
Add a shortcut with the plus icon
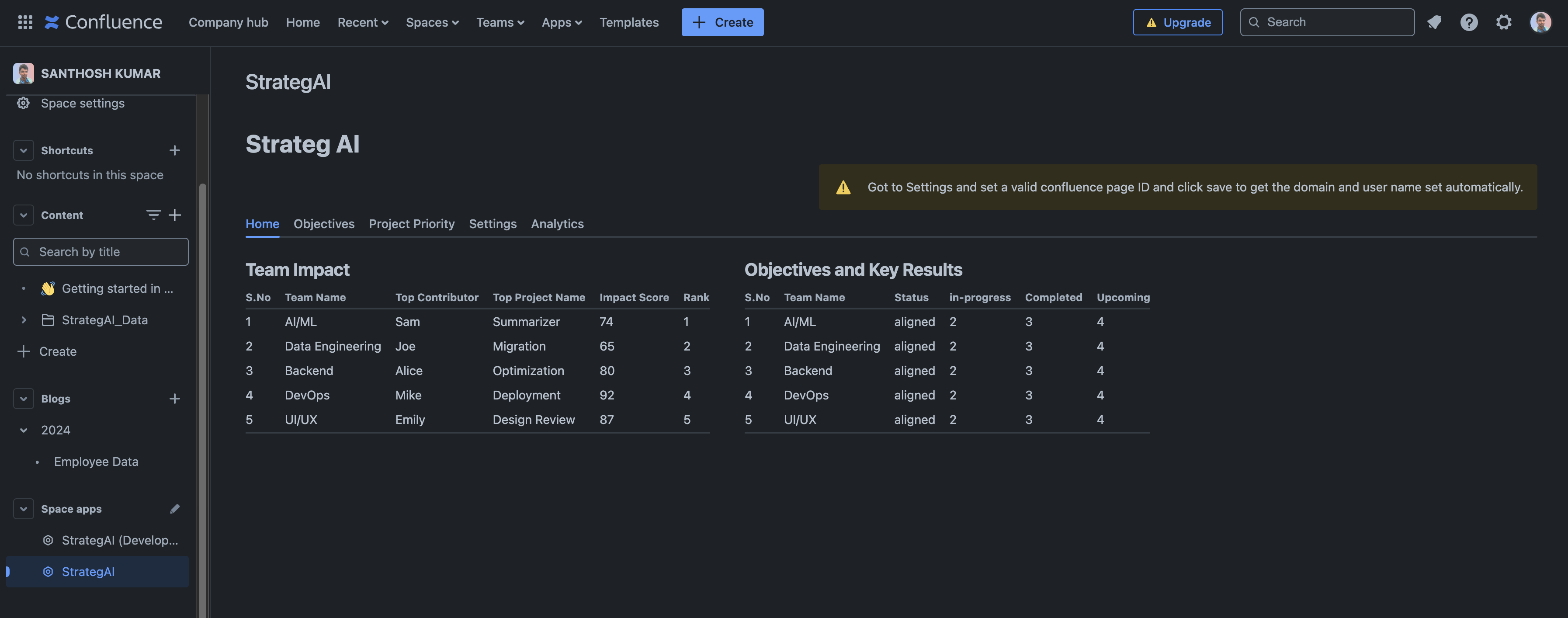[175, 150]
